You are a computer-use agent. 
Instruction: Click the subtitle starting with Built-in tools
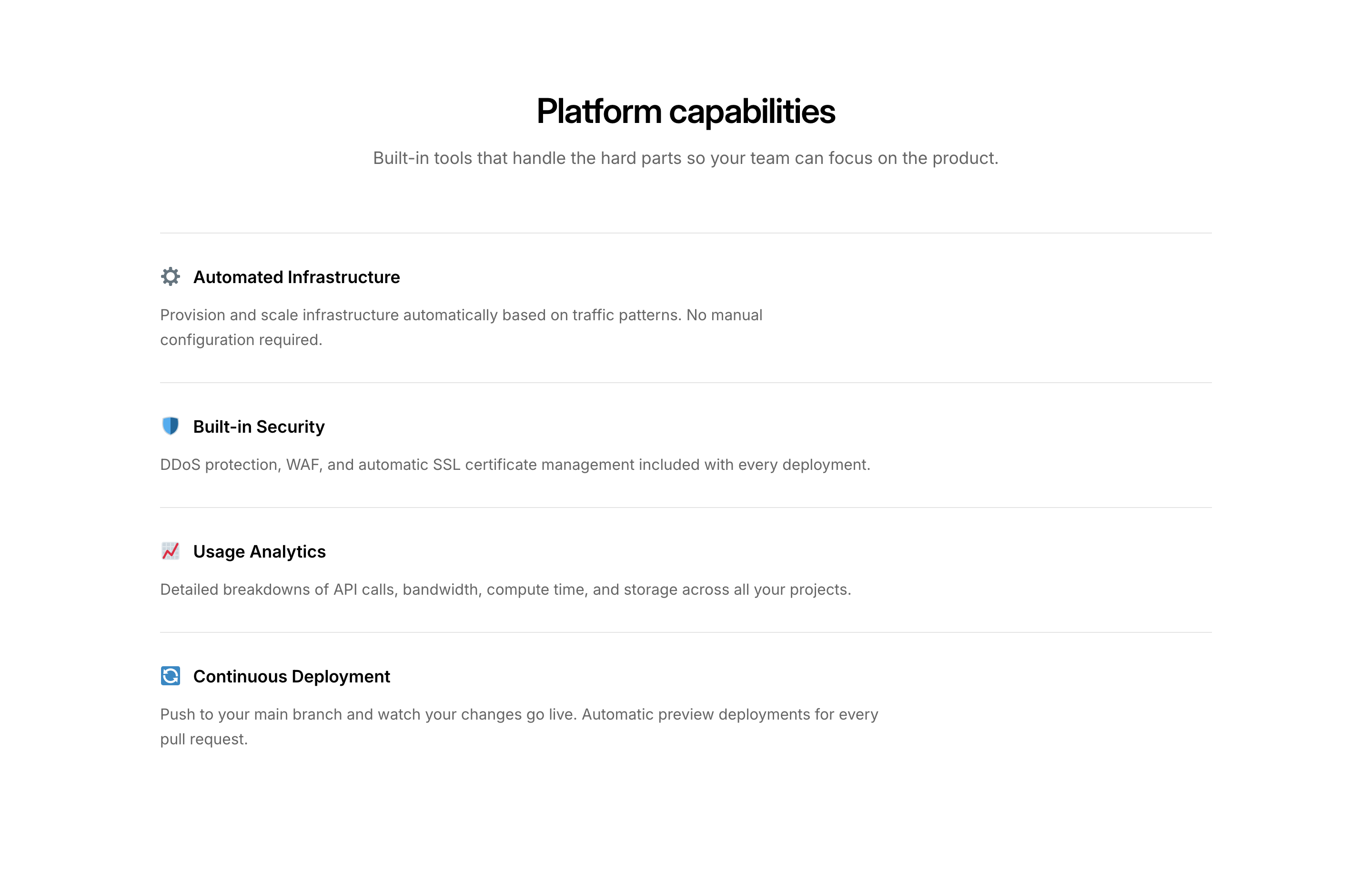pyautogui.click(x=686, y=158)
